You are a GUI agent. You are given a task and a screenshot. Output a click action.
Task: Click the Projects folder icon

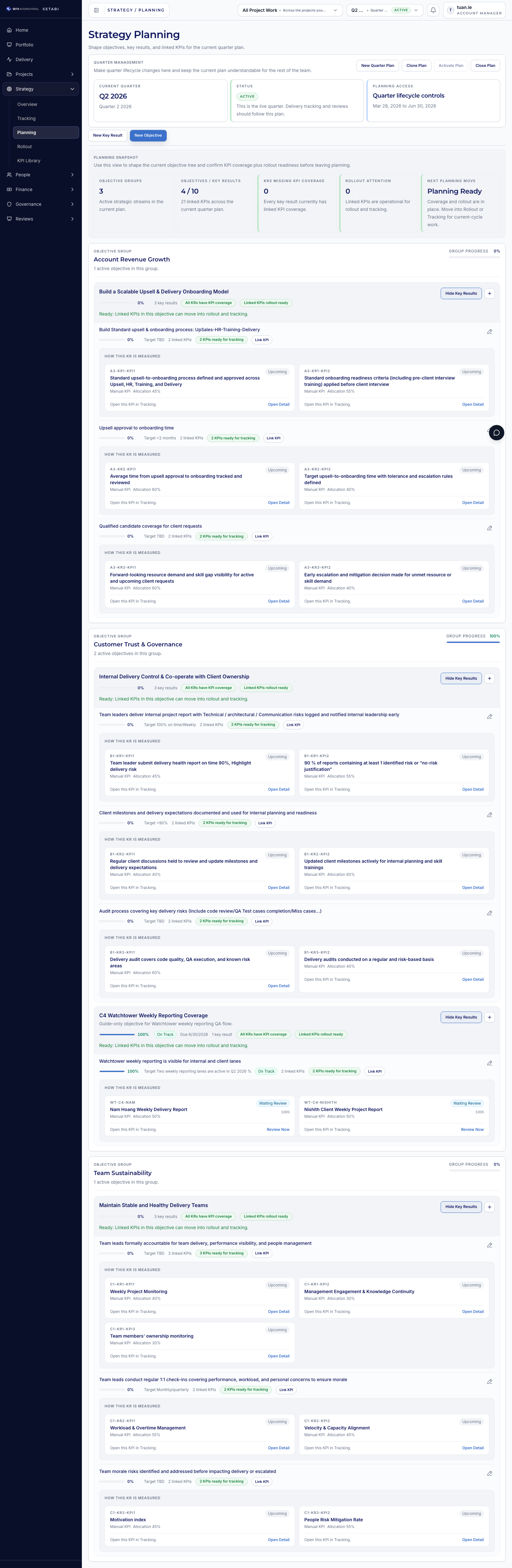point(9,74)
